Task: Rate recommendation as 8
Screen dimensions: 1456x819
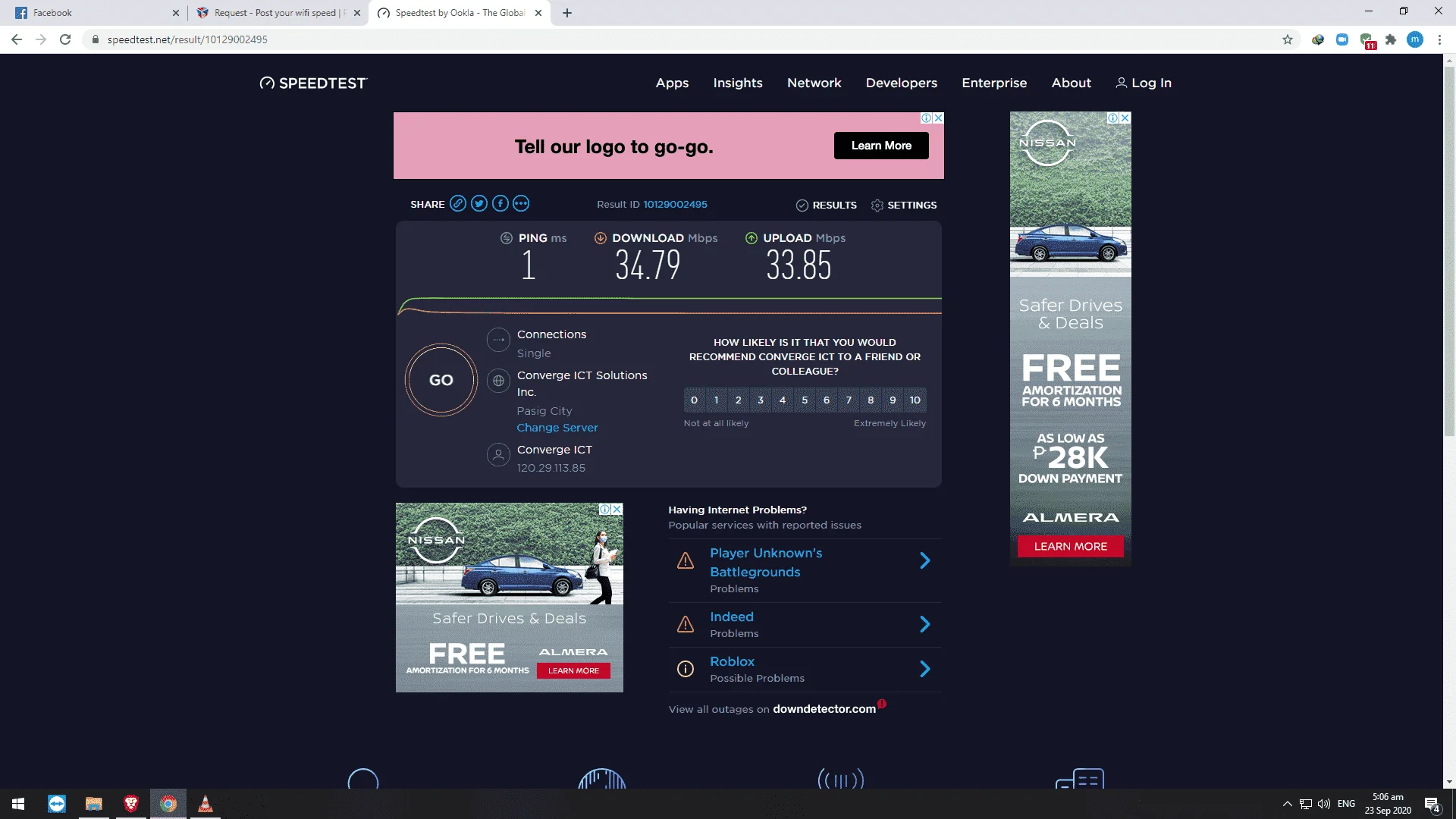Action: point(871,400)
